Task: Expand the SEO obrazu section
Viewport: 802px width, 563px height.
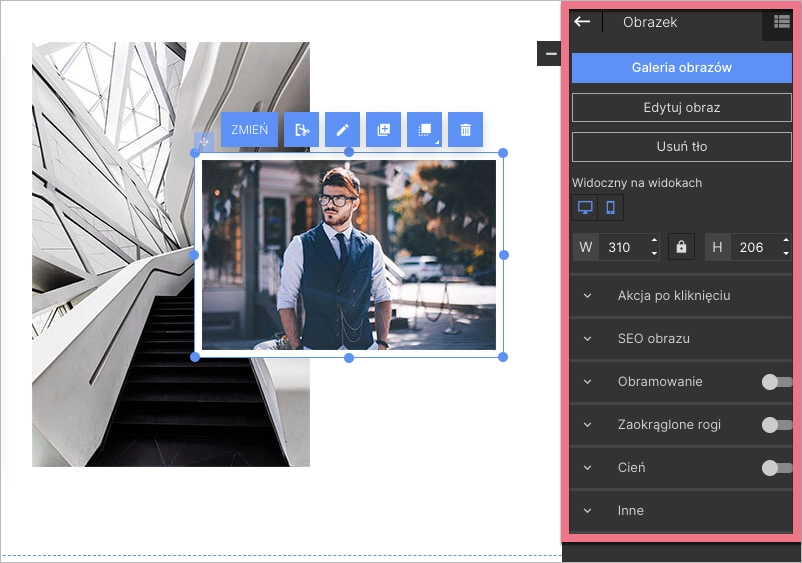Action: [x=653, y=339]
